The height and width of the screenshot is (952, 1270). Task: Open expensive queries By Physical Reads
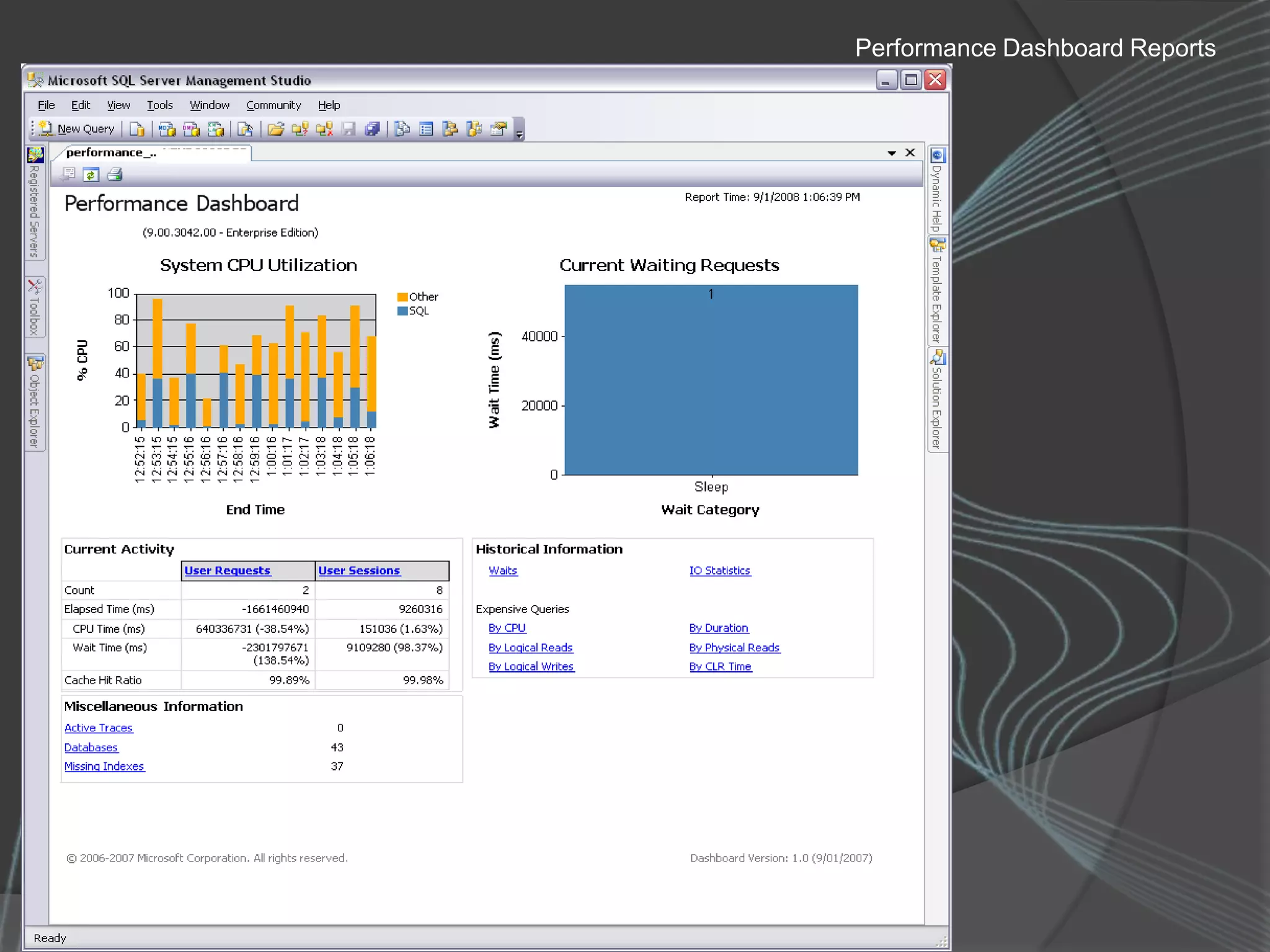click(734, 648)
